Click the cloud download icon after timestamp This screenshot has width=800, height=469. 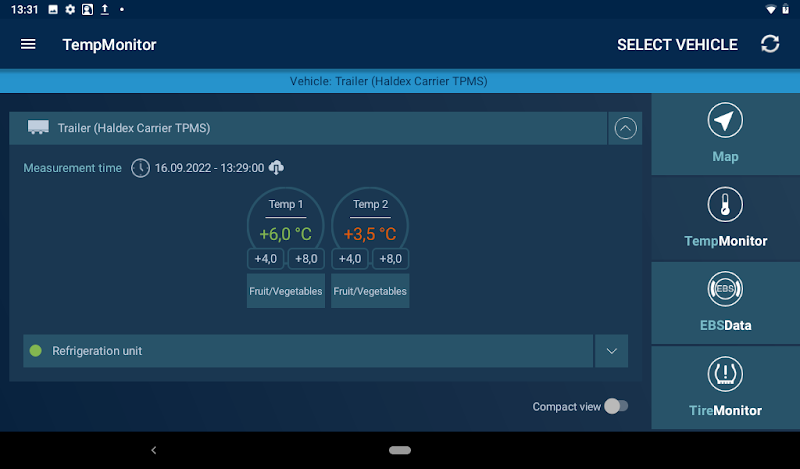(x=277, y=167)
